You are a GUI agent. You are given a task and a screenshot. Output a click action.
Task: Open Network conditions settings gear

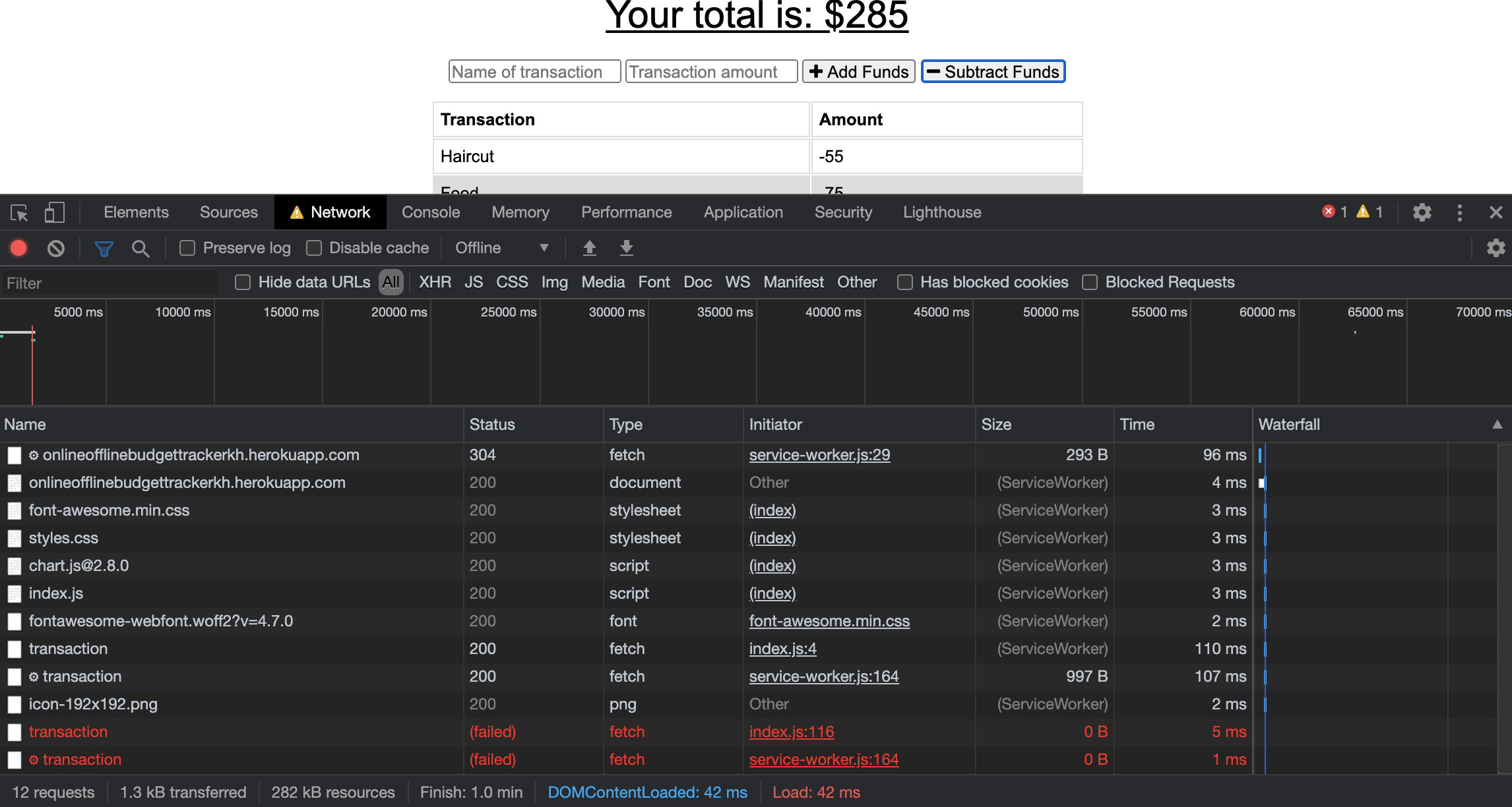point(1495,248)
